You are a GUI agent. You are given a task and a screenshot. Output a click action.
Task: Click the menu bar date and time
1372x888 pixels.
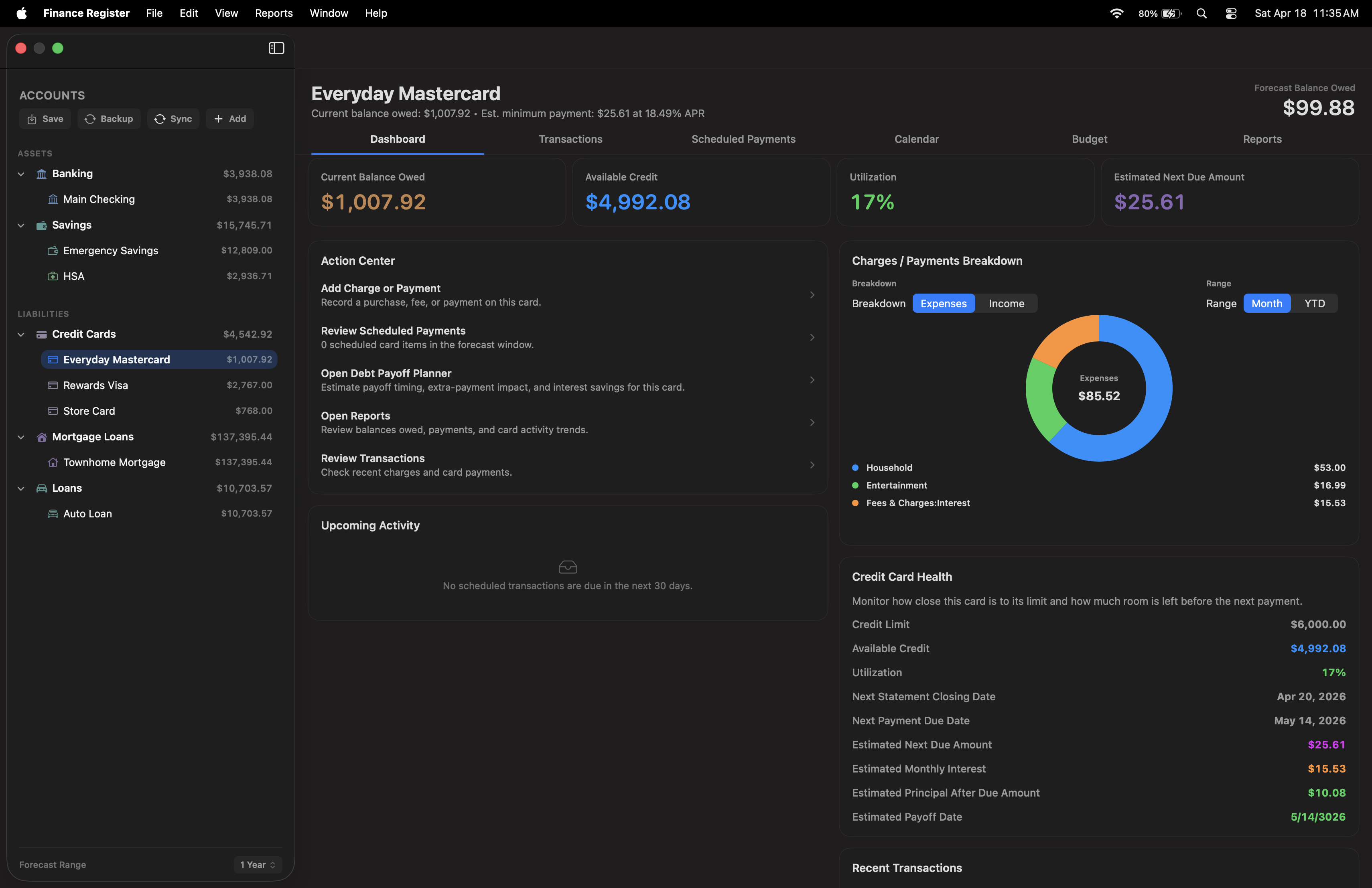1306,13
